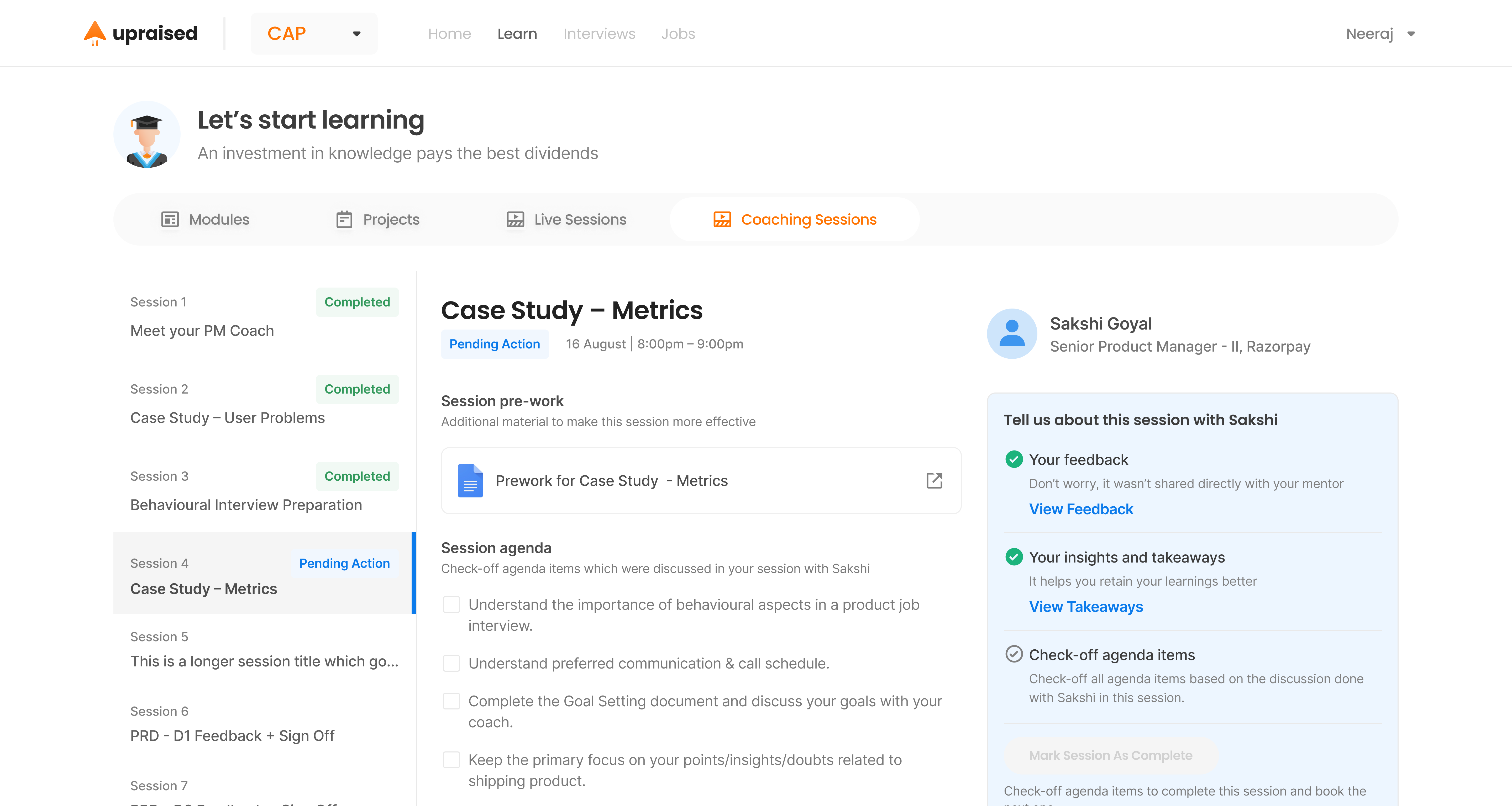Select Session 6 PRD - D1 Feedback

pyautogui.click(x=264, y=724)
